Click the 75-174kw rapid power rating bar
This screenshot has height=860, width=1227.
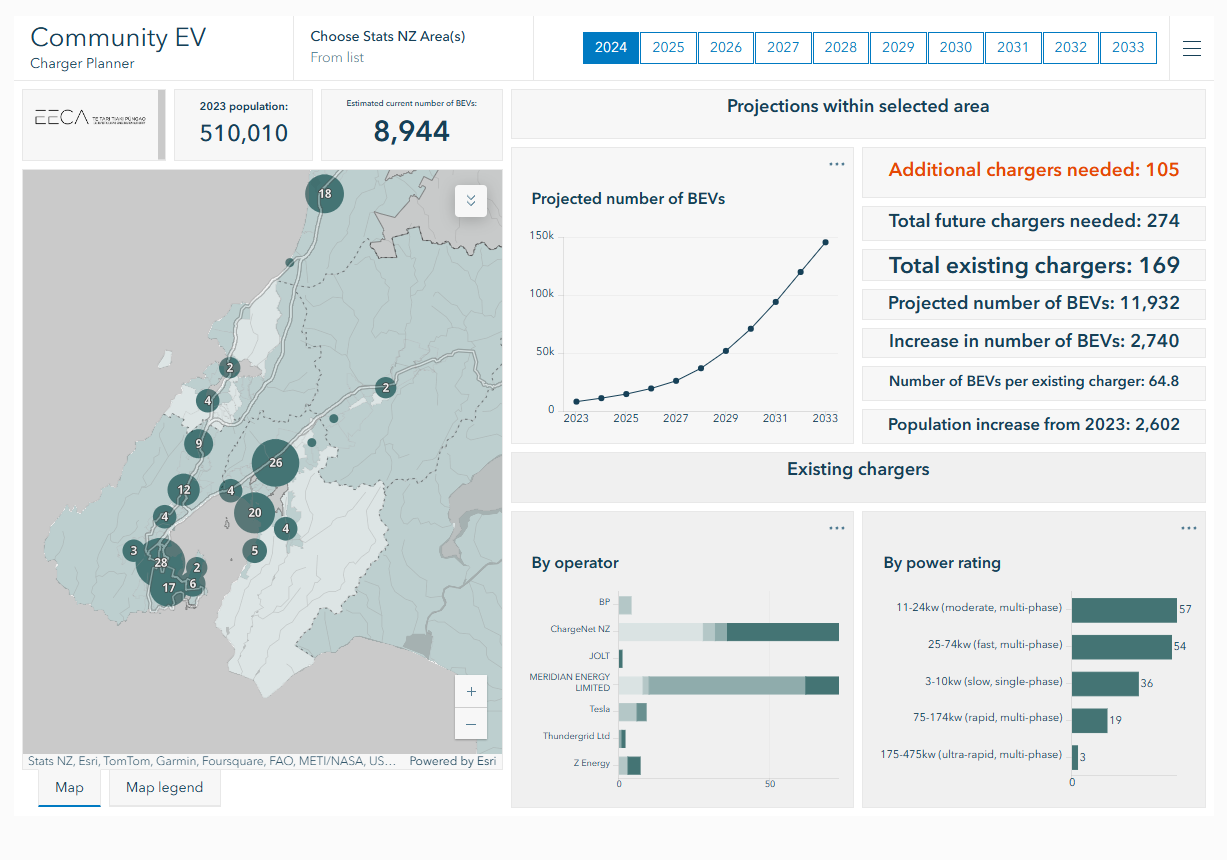tap(1090, 721)
